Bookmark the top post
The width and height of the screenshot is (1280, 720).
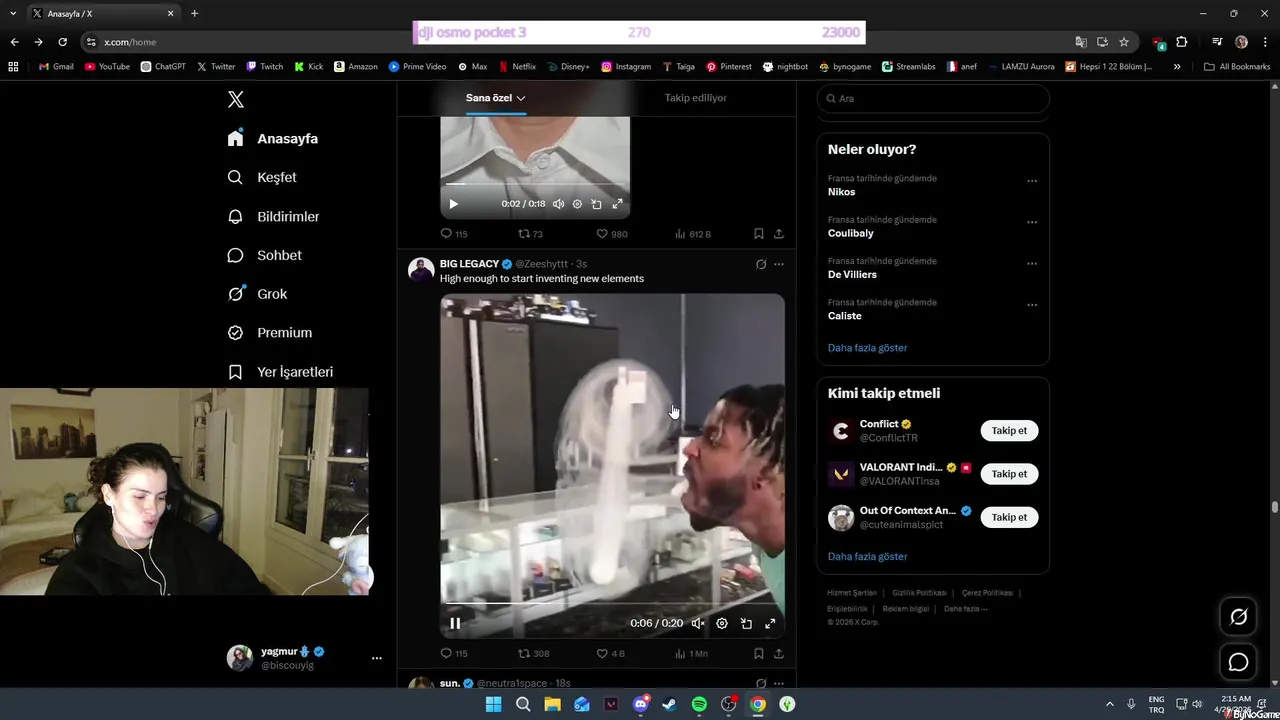[x=759, y=234]
